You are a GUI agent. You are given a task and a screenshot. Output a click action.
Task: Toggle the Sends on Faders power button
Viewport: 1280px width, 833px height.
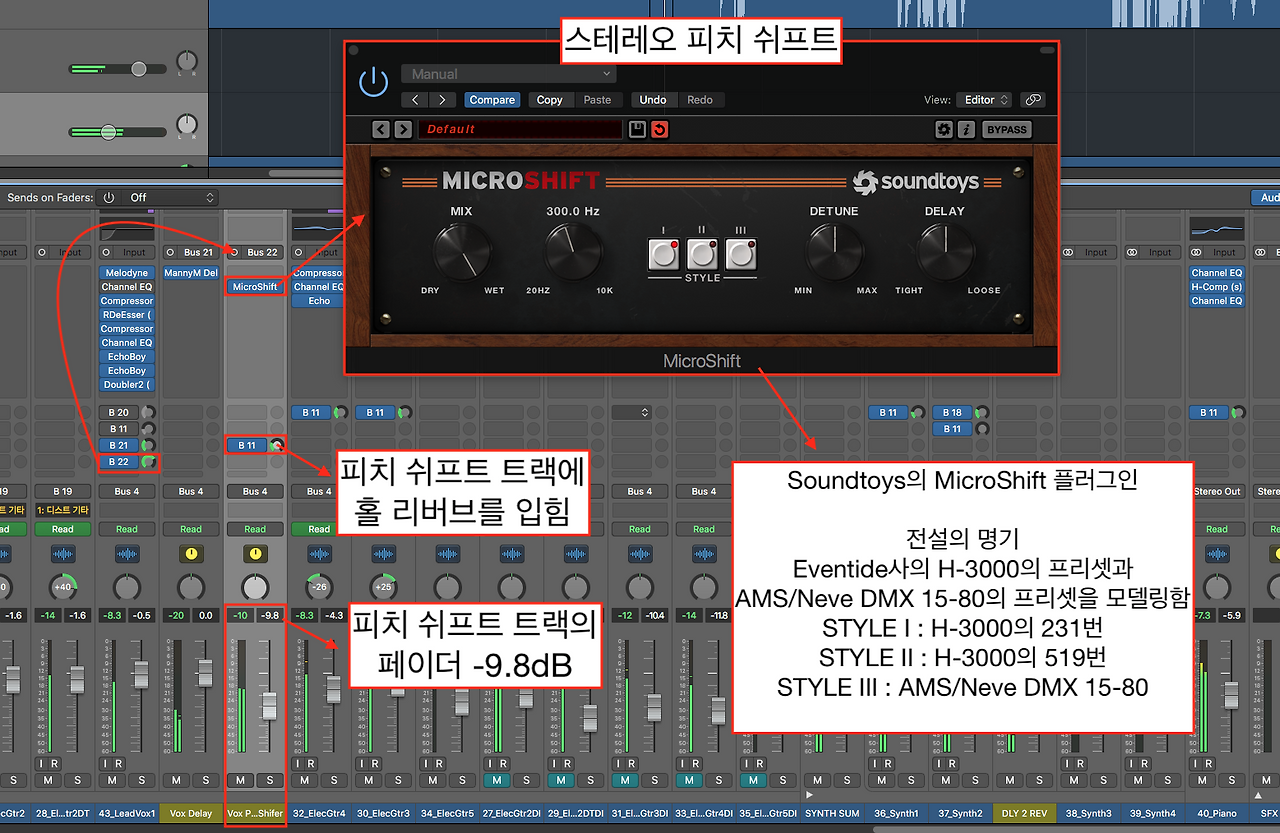[x=109, y=198]
